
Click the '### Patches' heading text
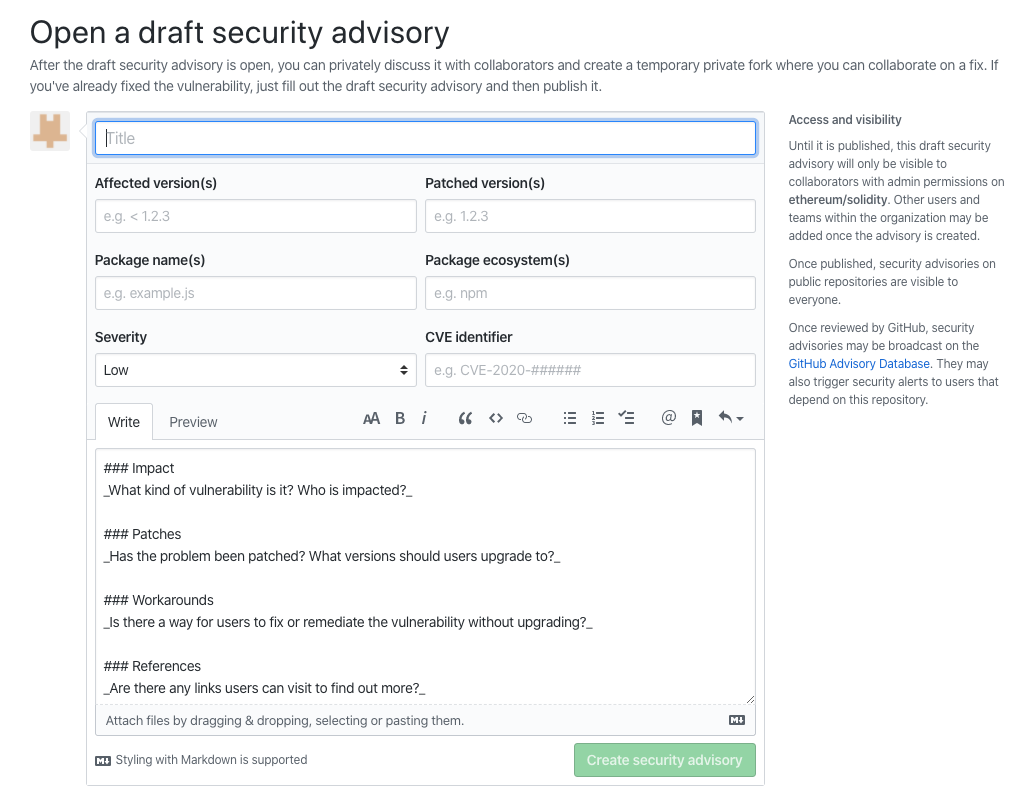click(x=142, y=534)
